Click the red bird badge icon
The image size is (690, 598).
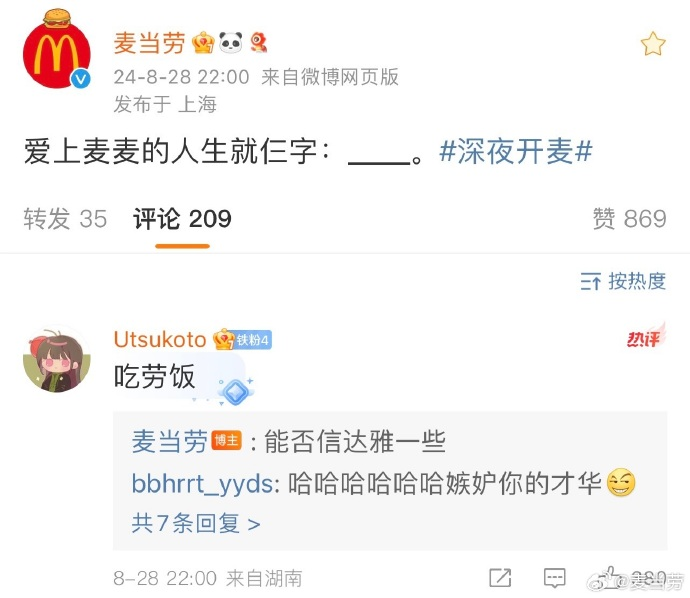pos(258,43)
